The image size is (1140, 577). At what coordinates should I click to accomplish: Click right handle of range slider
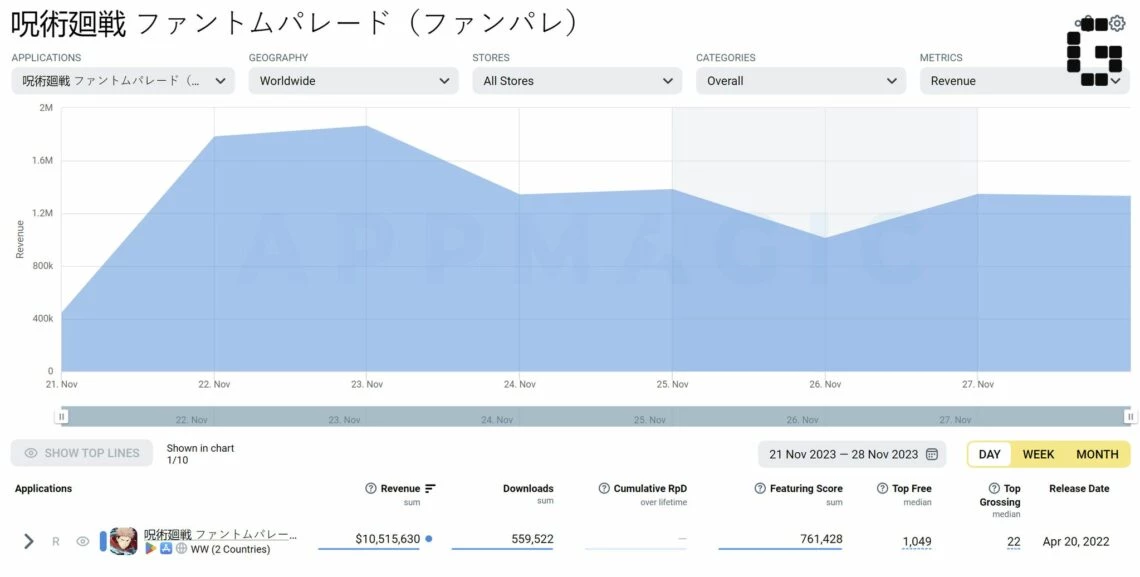click(x=1130, y=416)
